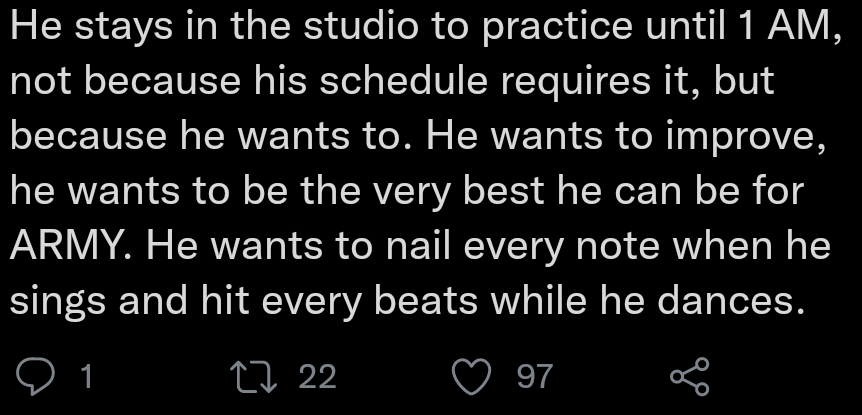Screen dimensions: 862x415
Task: Click the text "1 AM" in the tweet
Action: [x=781, y=27]
